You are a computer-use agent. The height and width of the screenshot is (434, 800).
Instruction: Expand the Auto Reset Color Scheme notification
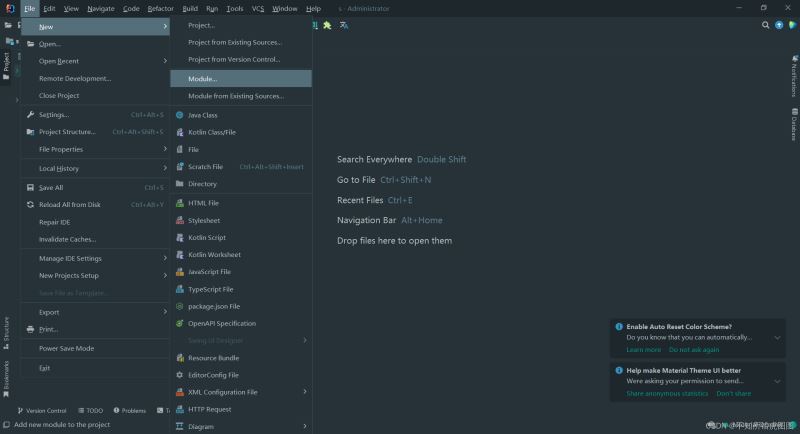tap(777, 338)
